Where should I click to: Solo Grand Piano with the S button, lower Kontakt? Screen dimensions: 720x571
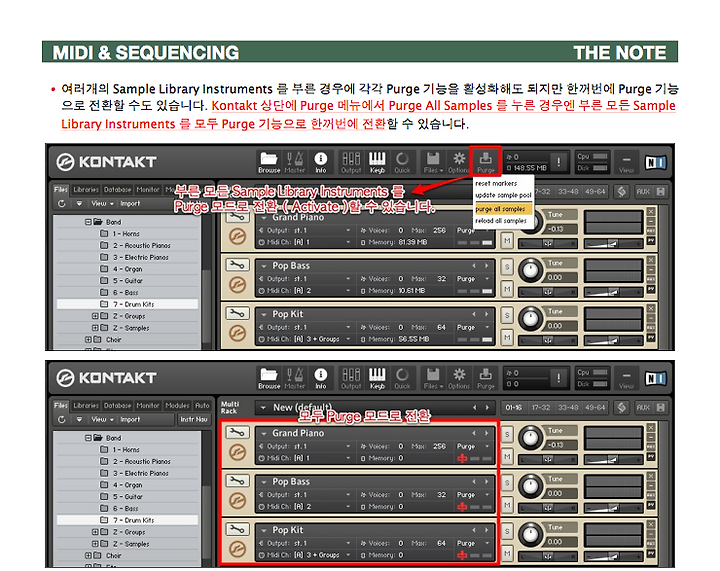point(507,434)
